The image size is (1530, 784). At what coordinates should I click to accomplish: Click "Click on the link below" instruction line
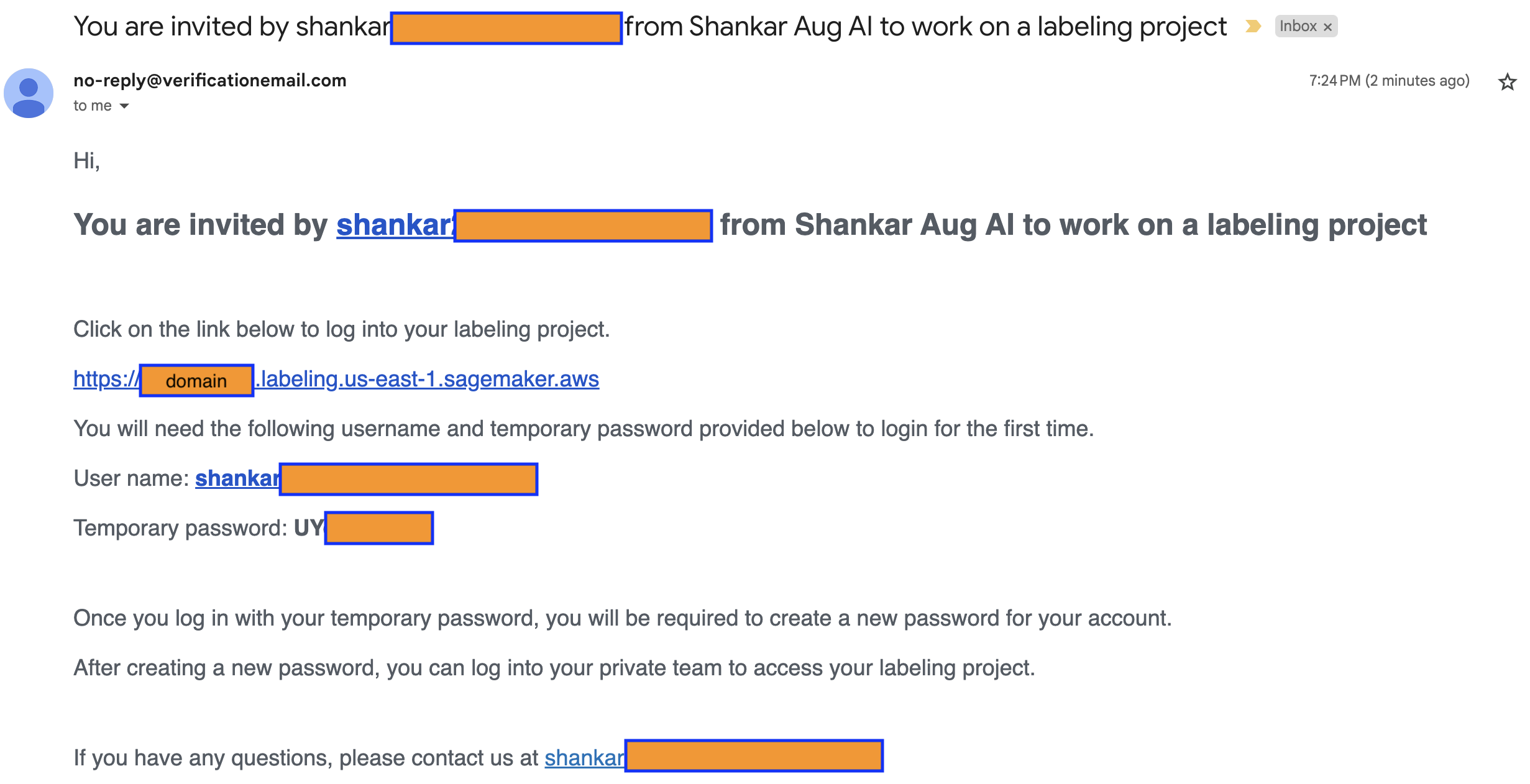click(341, 329)
